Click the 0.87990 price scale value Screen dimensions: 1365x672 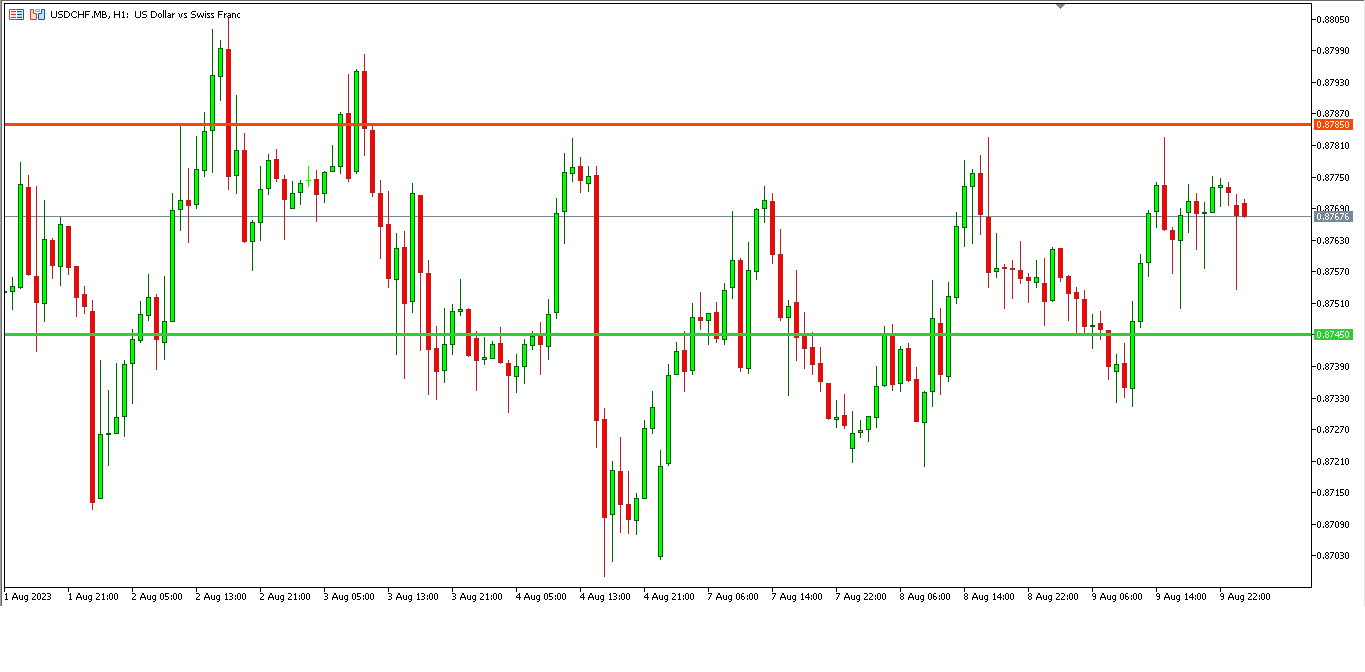[x=1334, y=51]
